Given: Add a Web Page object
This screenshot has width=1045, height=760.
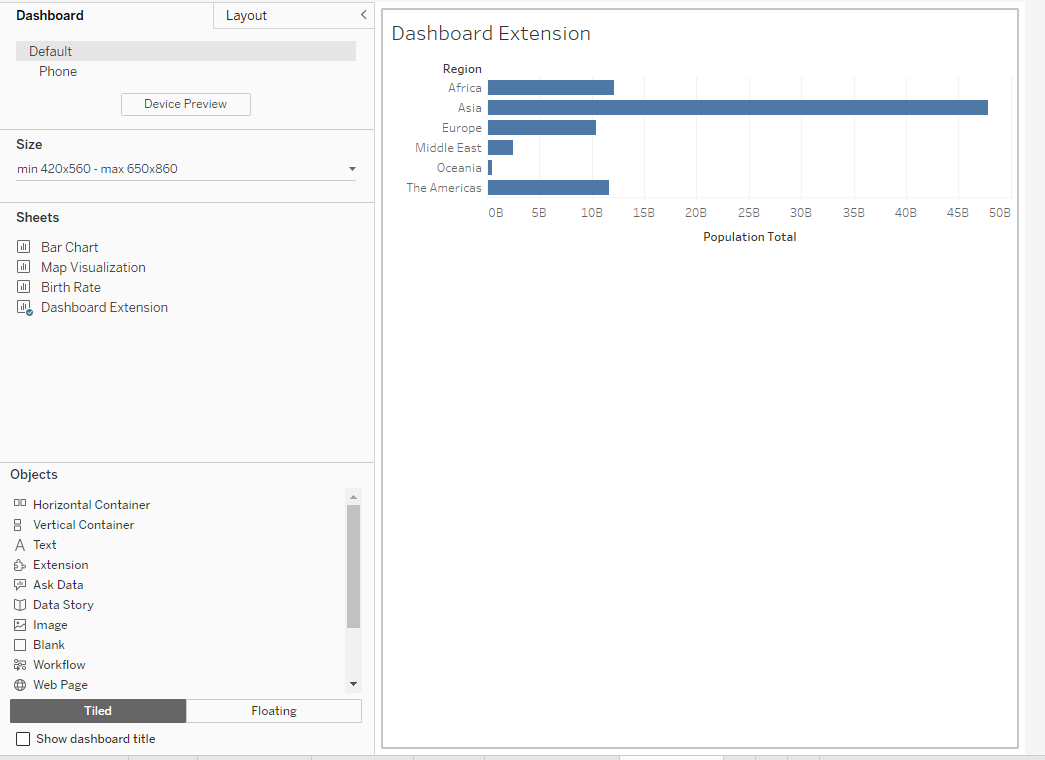Looking at the screenshot, I should [x=62, y=684].
